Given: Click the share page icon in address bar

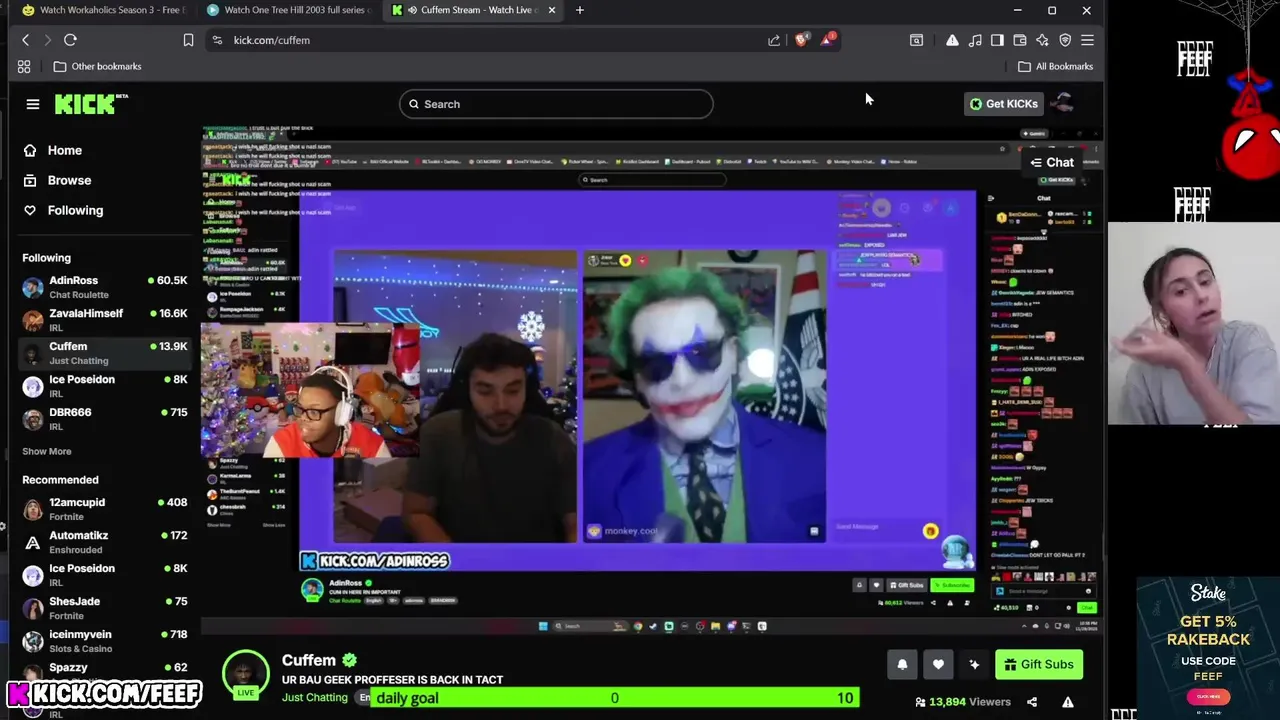Looking at the screenshot, I should tap(774, 40).
